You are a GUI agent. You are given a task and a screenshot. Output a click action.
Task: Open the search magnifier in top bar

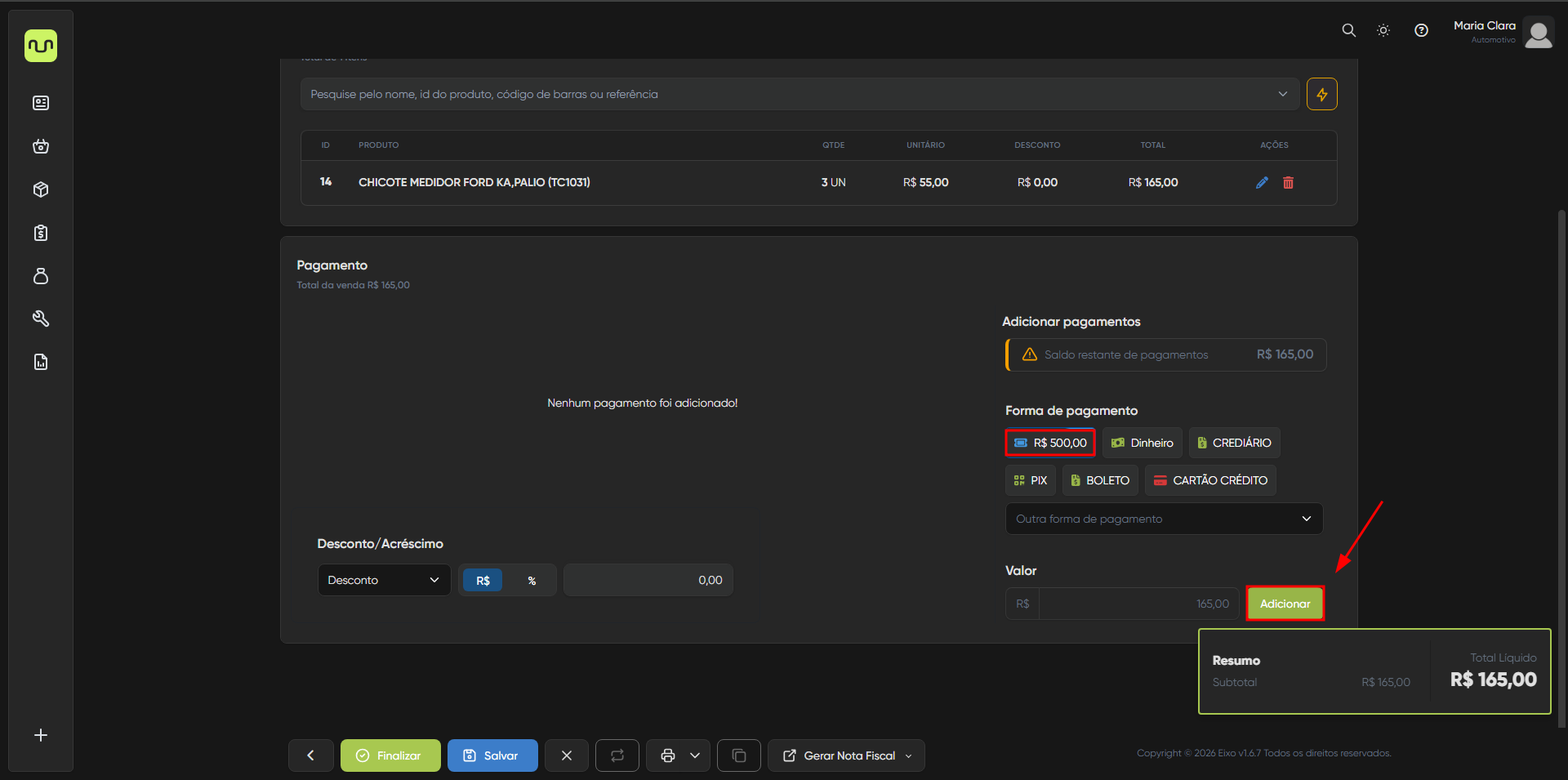point(1348,30)
